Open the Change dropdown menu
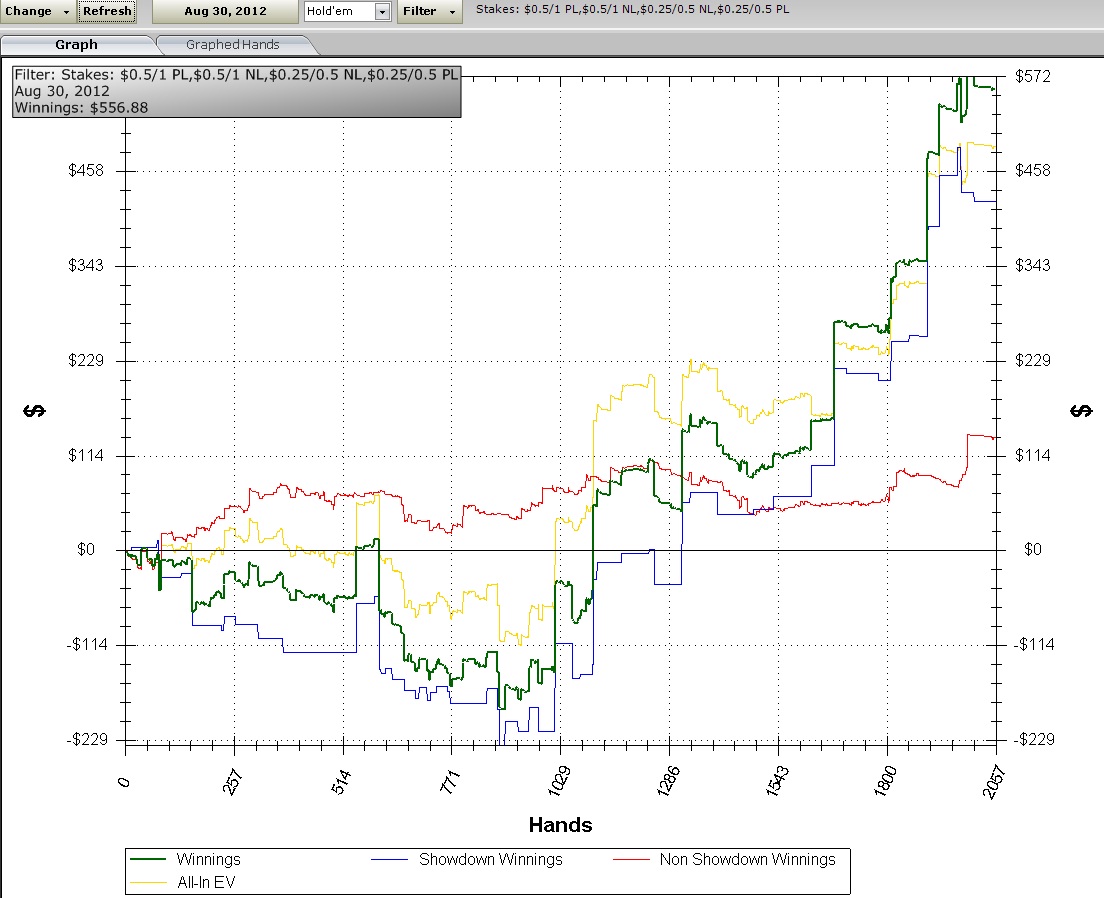1104x898 pixels. coord(38,11)
